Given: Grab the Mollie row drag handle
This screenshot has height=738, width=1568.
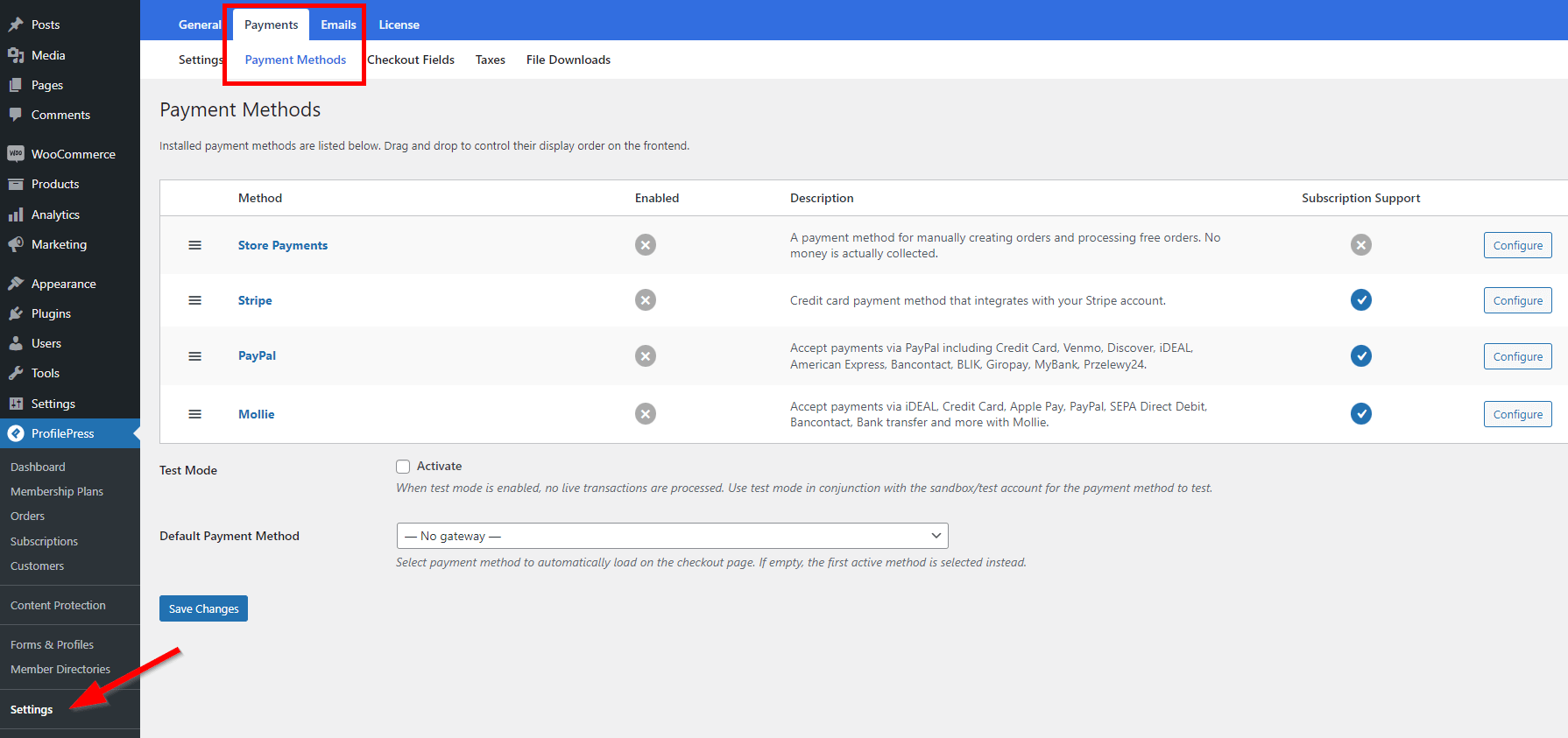Looking at the screenshot, I should [x=195, y=414].
